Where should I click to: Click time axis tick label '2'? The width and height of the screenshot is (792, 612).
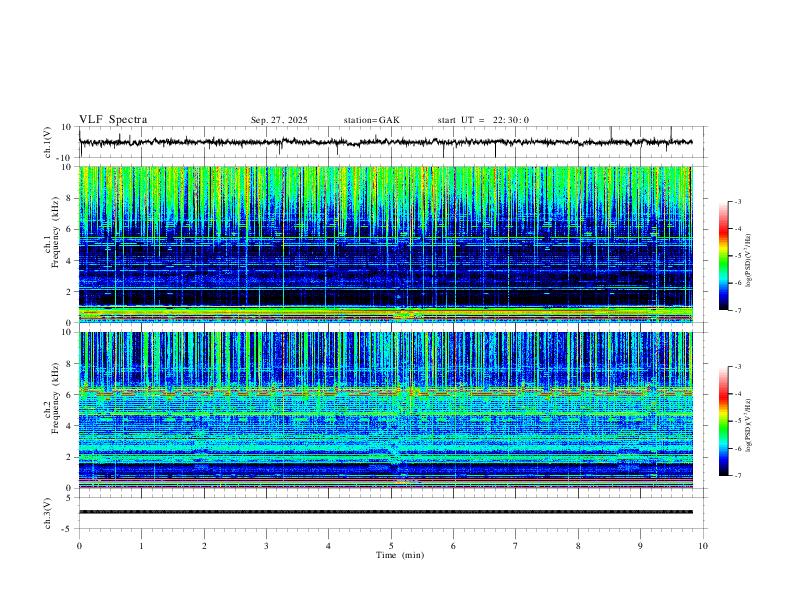(x=204, y=546)
